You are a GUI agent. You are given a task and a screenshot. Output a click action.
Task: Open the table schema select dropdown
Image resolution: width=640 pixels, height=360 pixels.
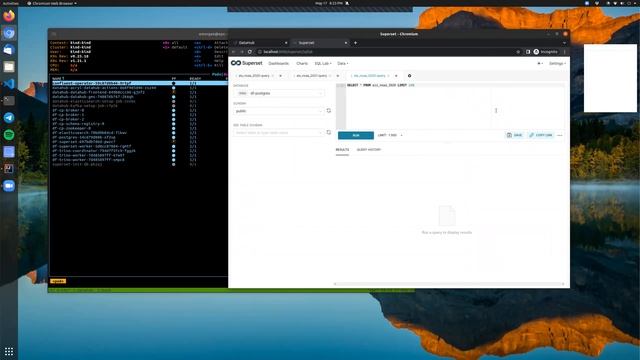coord(279,133)
